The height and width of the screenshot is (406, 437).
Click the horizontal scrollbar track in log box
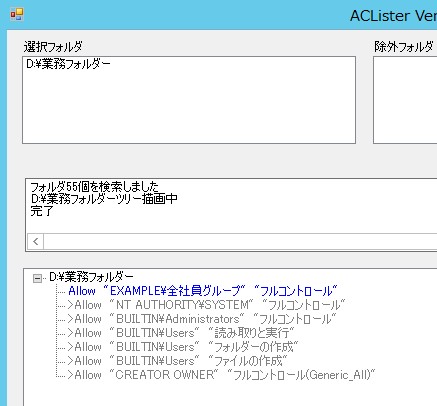click(240, 241)
